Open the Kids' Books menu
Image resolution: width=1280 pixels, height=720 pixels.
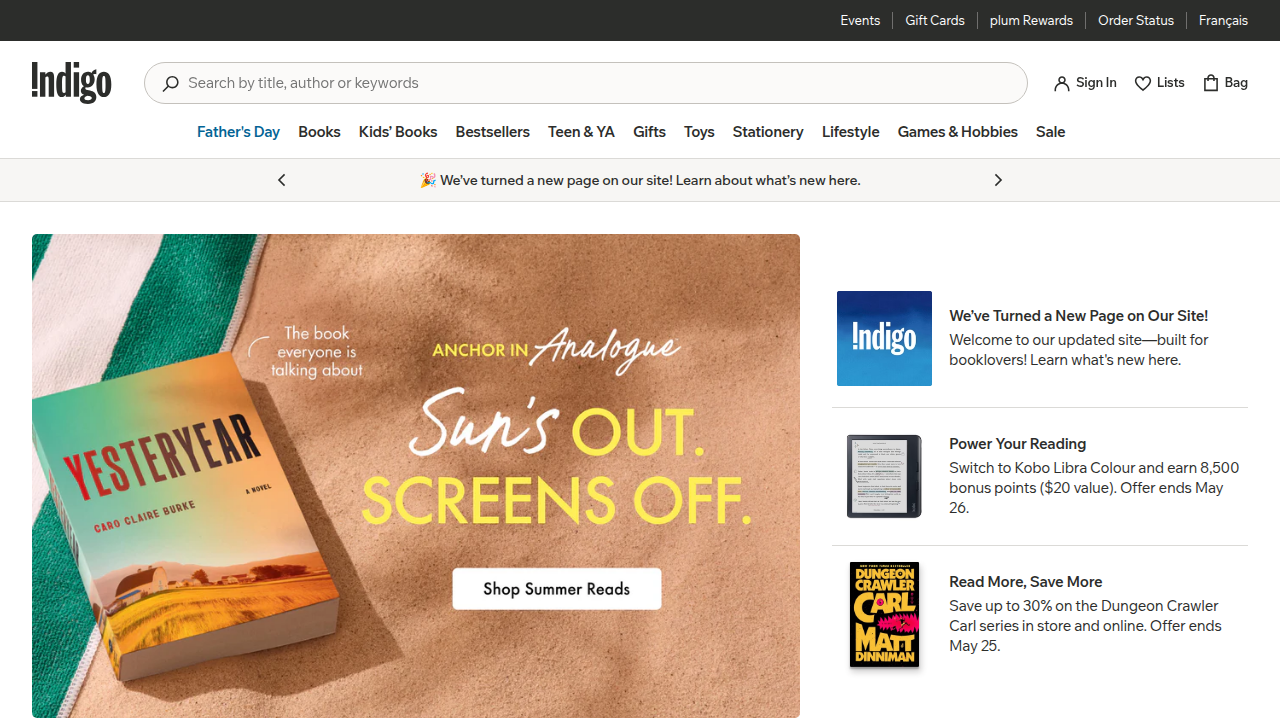click(x=398, y=132)
